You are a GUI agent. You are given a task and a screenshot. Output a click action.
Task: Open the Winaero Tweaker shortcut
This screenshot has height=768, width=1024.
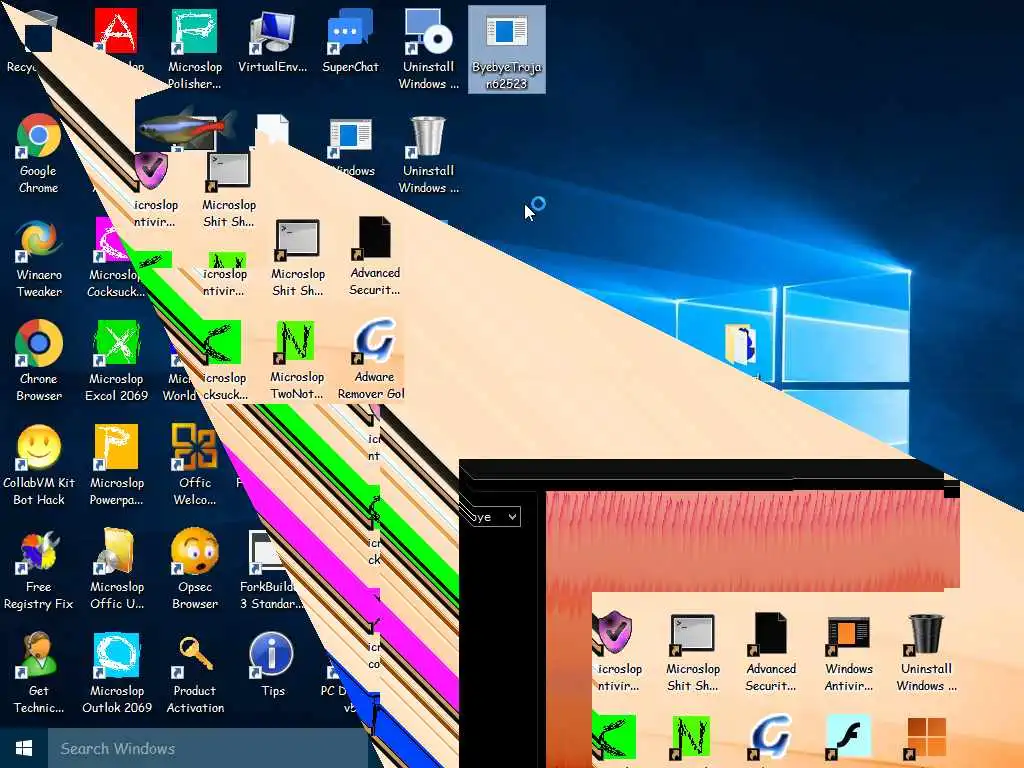point(39,259)
